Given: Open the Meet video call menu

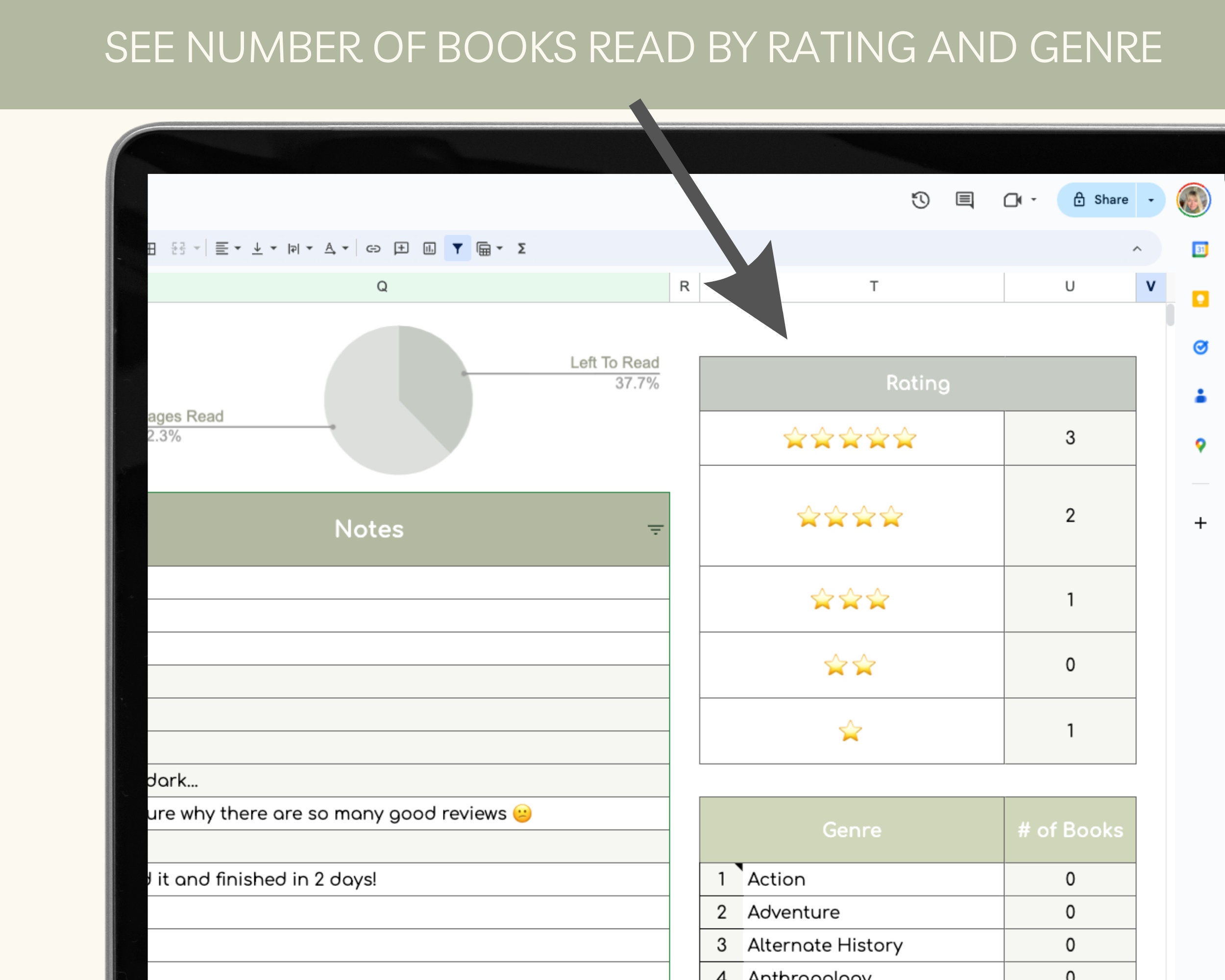Looking at the screenshot, I should coord(1033,200).
